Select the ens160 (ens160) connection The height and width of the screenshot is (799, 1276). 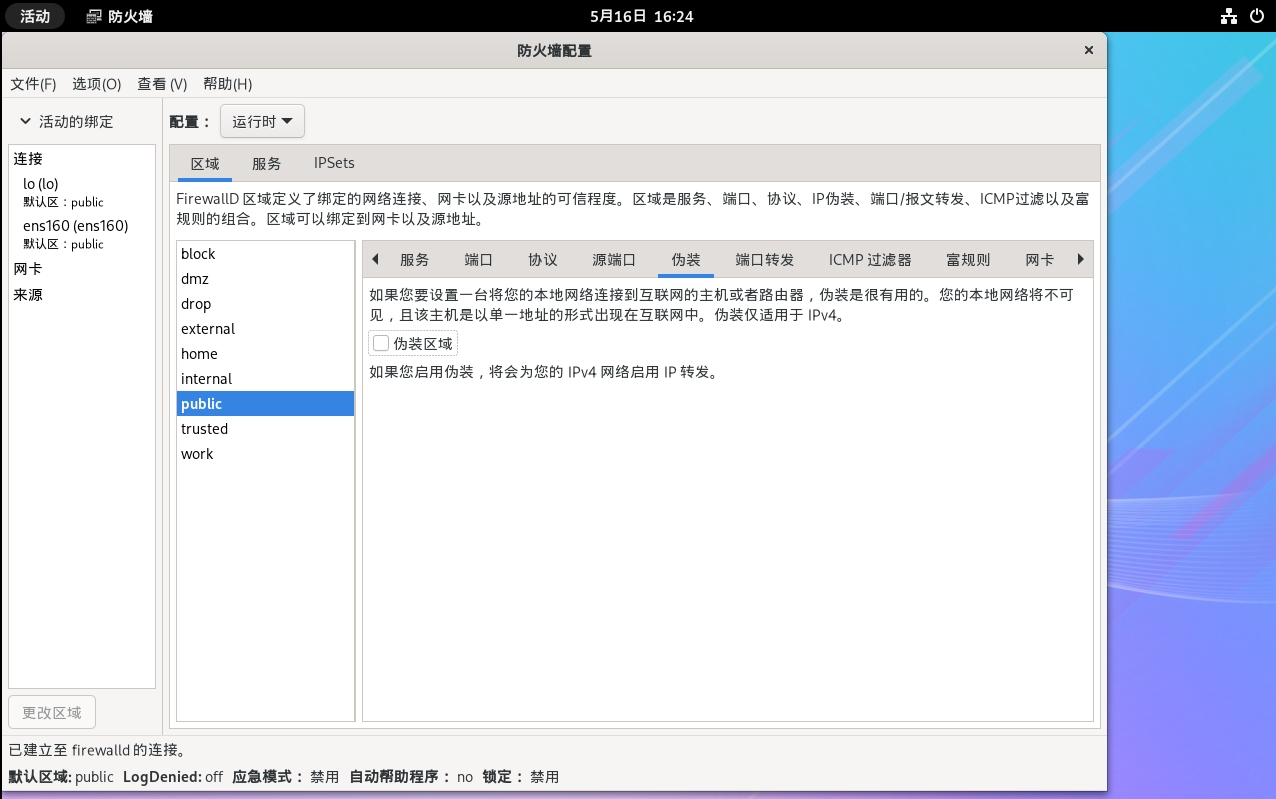tap(82, 234)
